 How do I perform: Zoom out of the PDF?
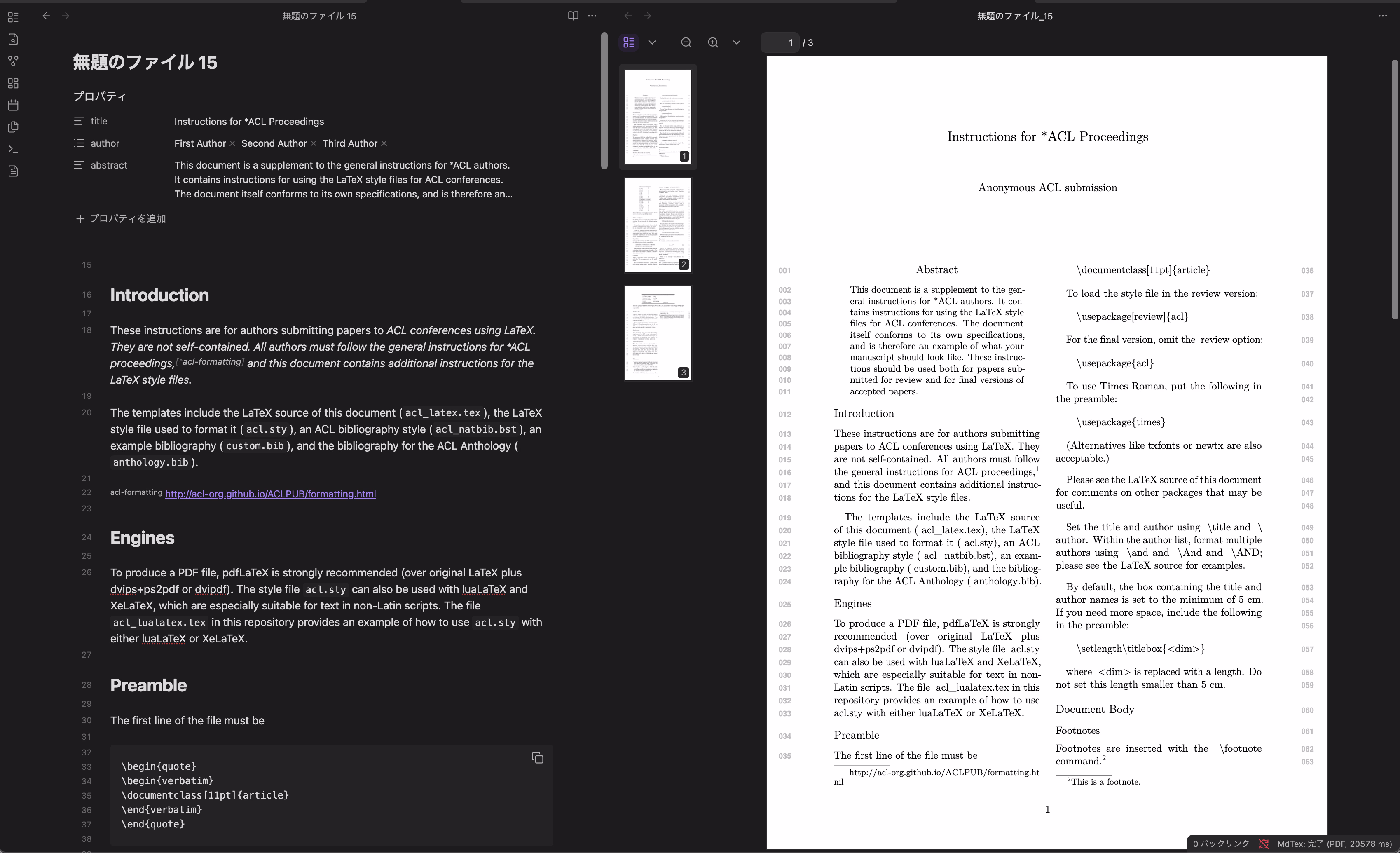pyautogui.click(x=686, y=42)
